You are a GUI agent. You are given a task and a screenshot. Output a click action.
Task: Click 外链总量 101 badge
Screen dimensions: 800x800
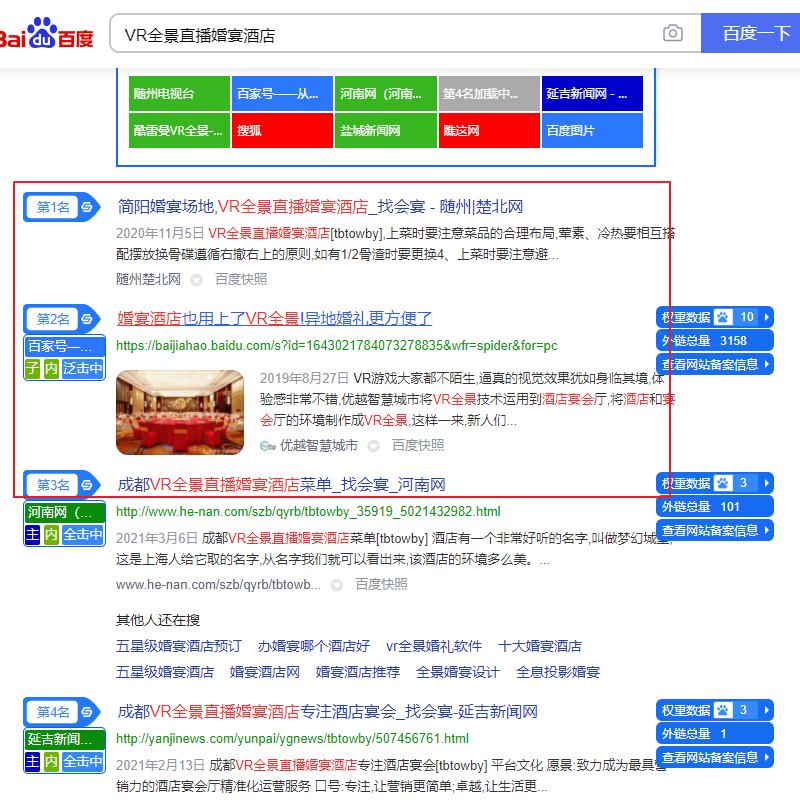[x=715, y=507]
